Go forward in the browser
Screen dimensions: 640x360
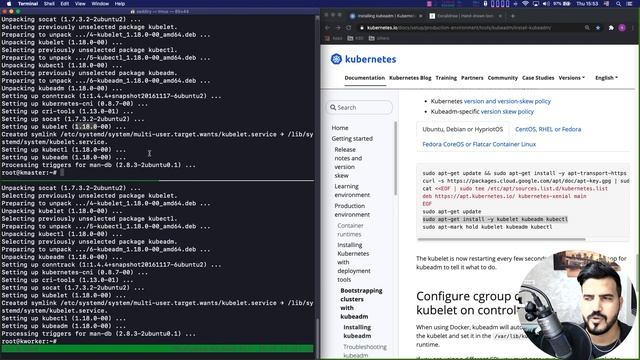pyautogui.click(x=338, y=28)
